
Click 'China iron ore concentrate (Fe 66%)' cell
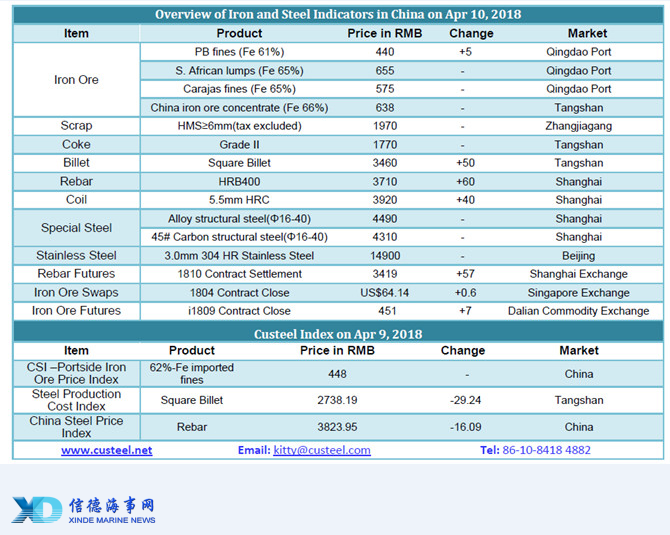239,108
